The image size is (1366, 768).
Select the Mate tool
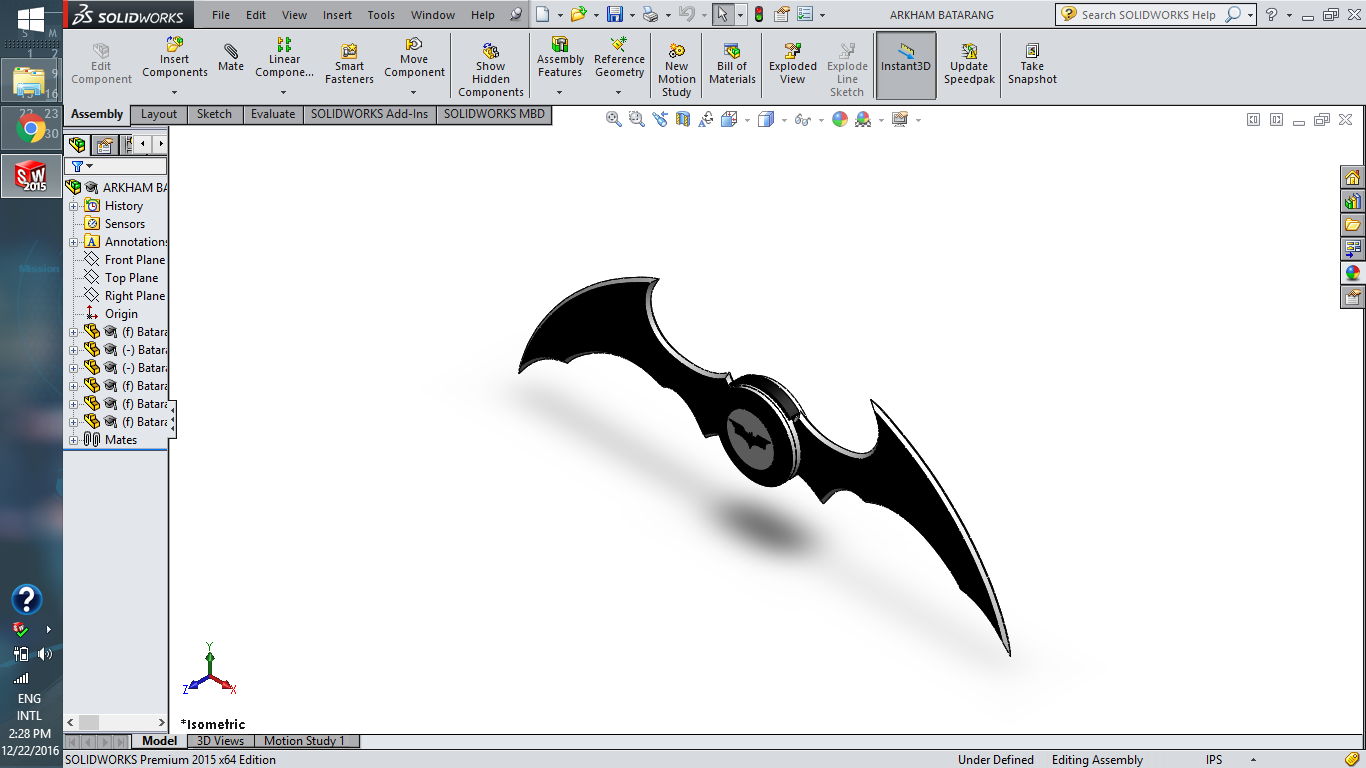(231, 58)
